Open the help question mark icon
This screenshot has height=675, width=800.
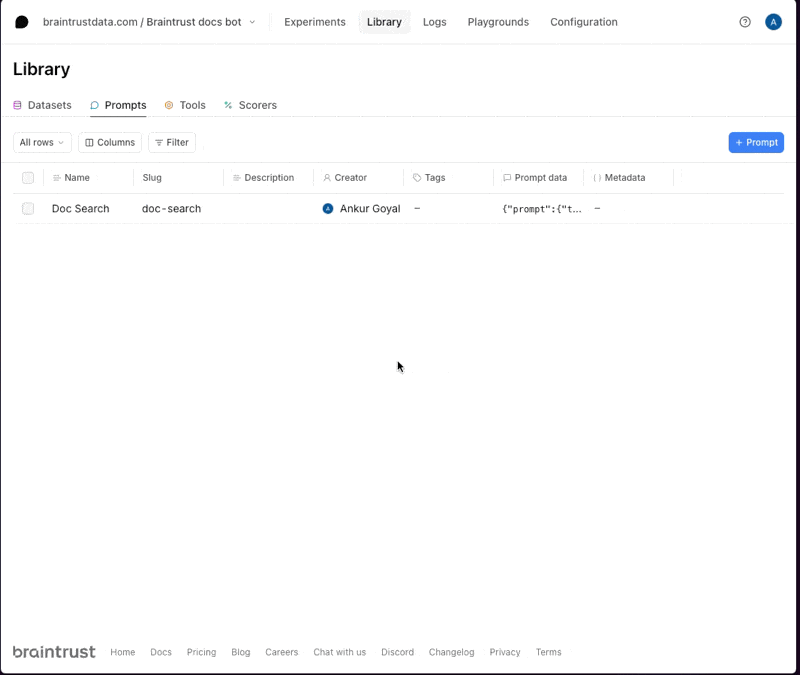(745, 22)
